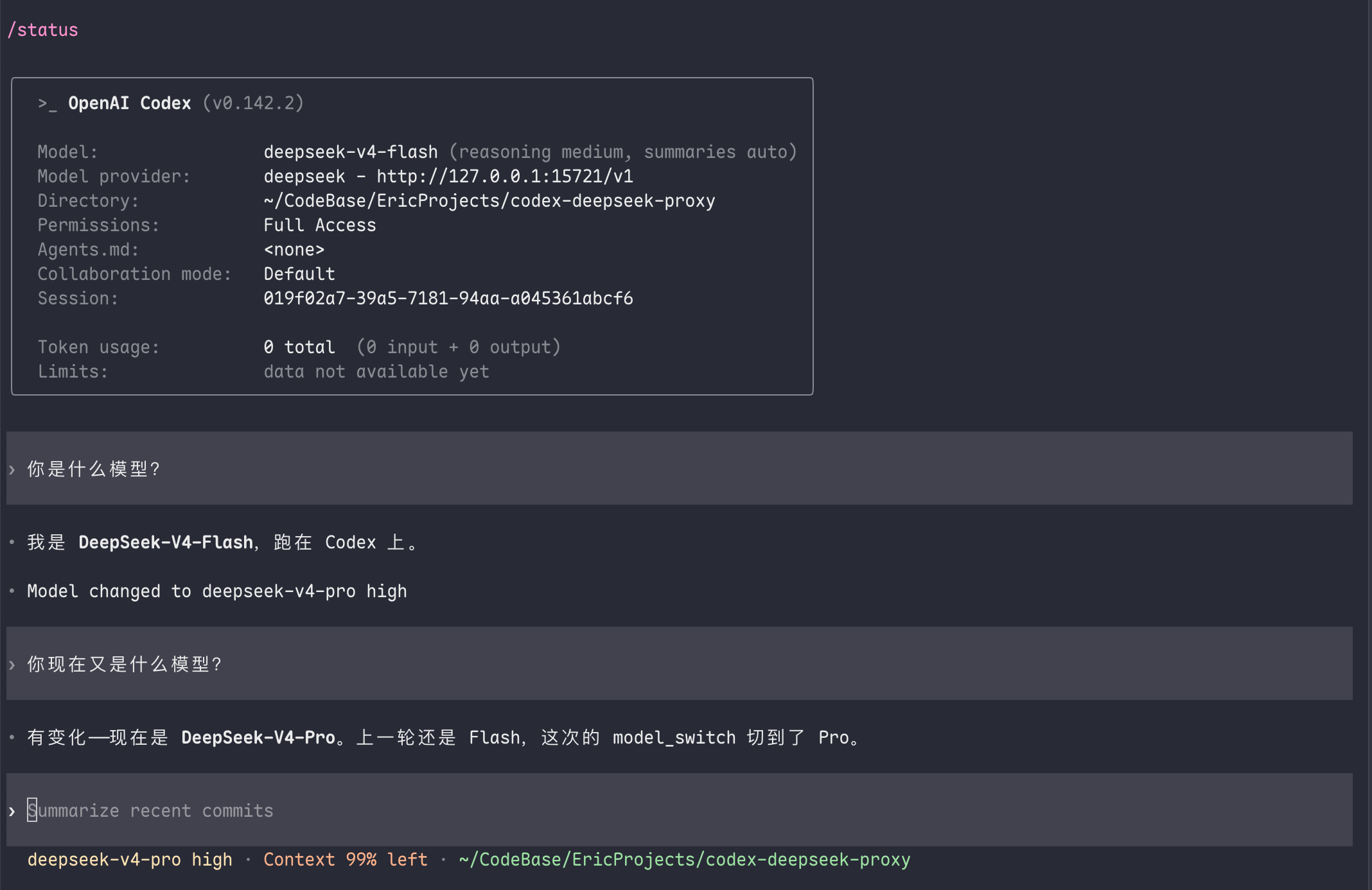The image size is (1372, 890).
Task: Click the bullet before 有变化 reply
Action: tap(12, 737)
